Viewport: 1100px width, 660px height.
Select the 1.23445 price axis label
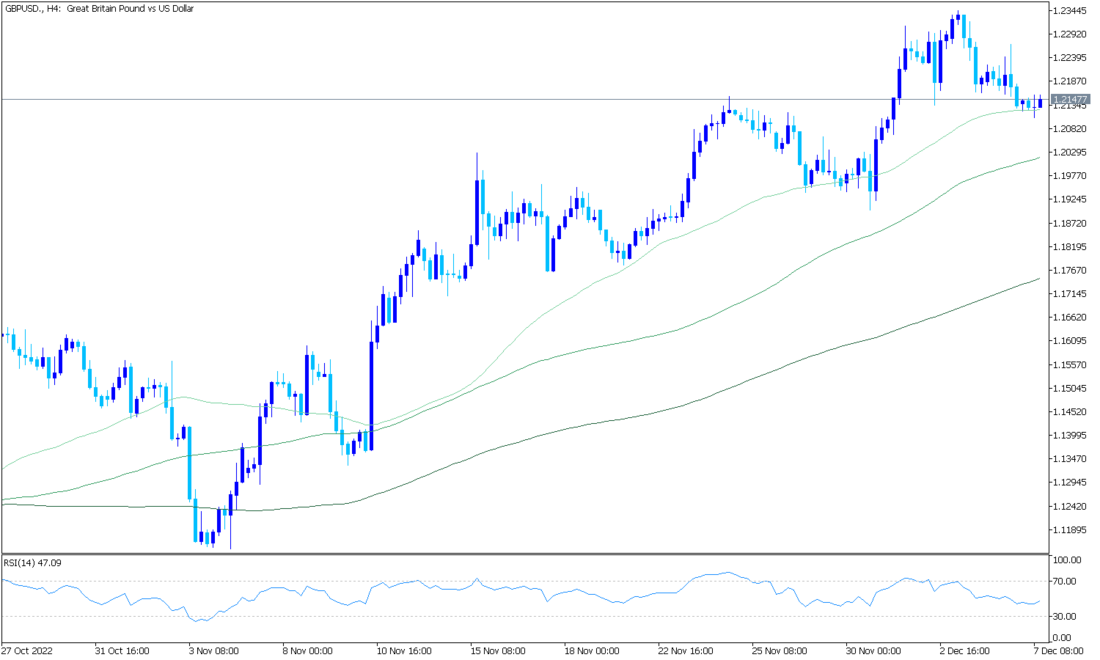pyautogui.click(x=1068, y=10)
